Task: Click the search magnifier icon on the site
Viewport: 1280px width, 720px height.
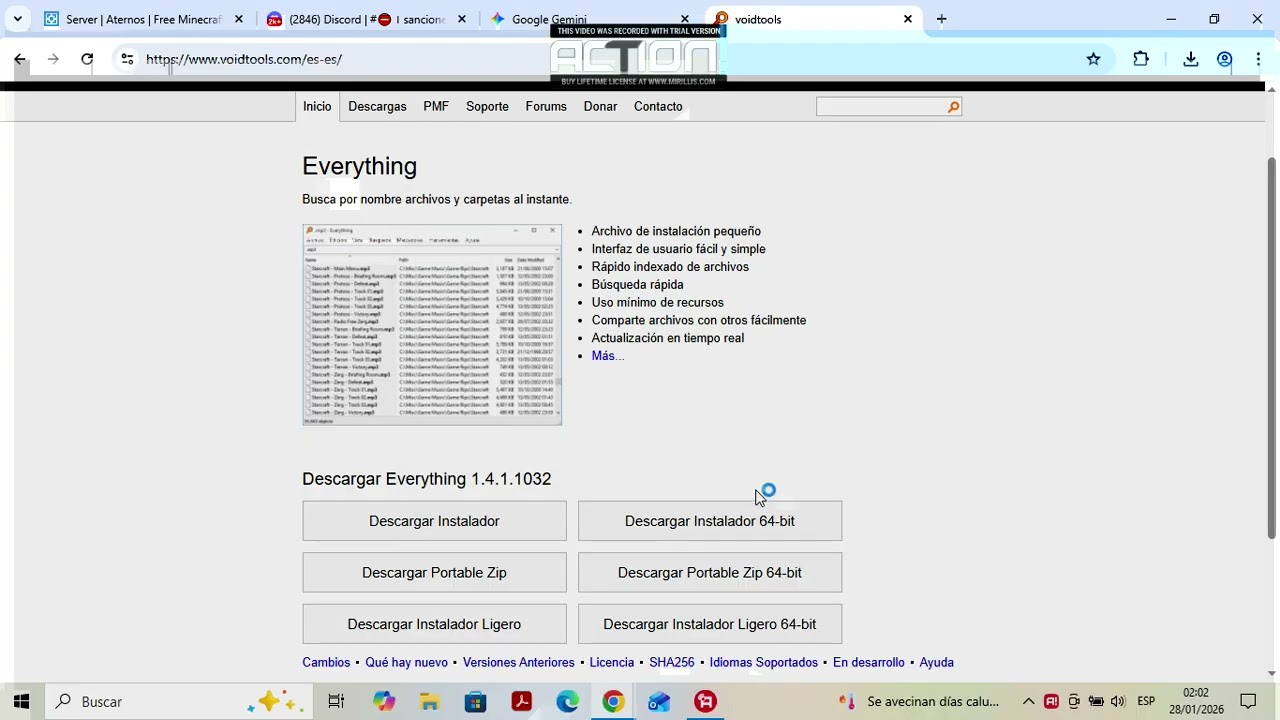Action: click(953, 107)
